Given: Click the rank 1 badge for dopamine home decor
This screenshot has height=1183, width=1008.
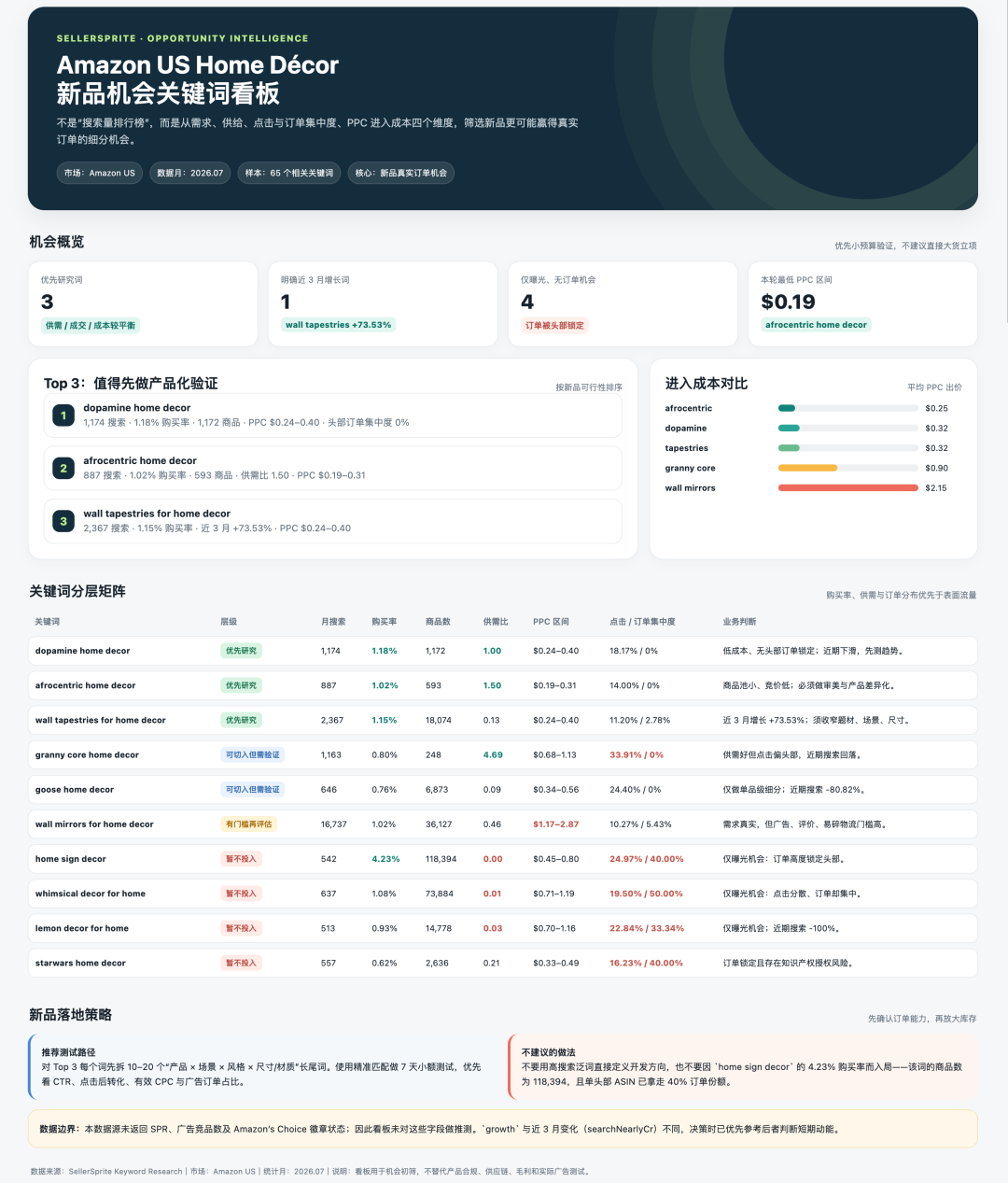Looking at the screenshot, I should pyautogui.click(x=63, y=415).
